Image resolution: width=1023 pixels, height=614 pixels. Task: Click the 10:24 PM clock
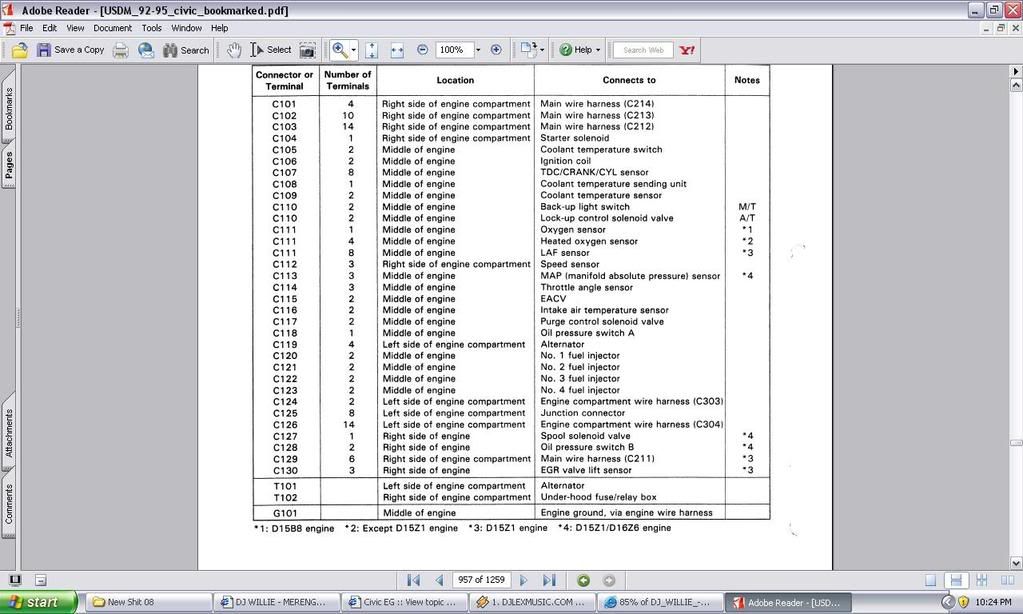[x=993, y=602]
